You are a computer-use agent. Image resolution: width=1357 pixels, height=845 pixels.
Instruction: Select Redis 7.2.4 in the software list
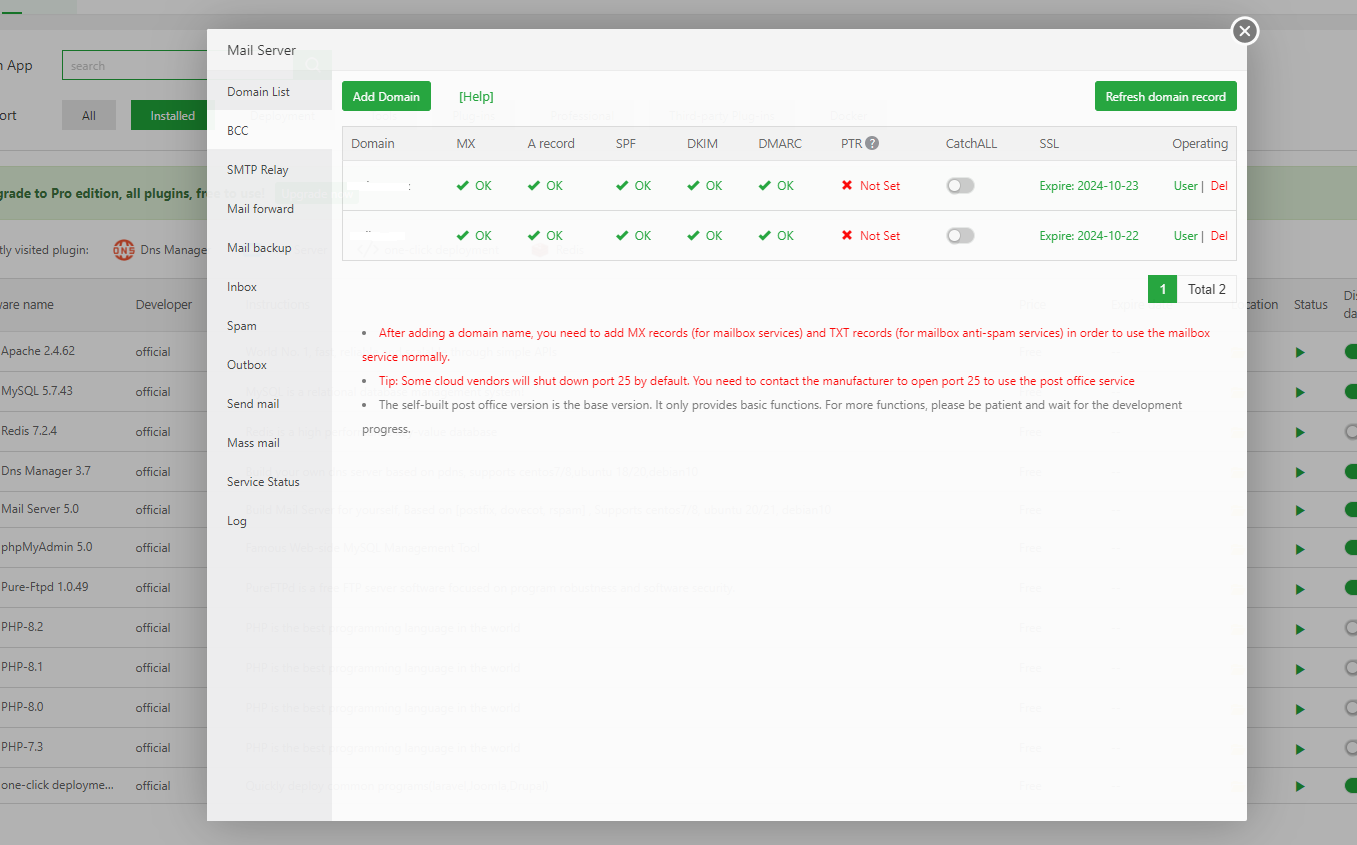29,431
